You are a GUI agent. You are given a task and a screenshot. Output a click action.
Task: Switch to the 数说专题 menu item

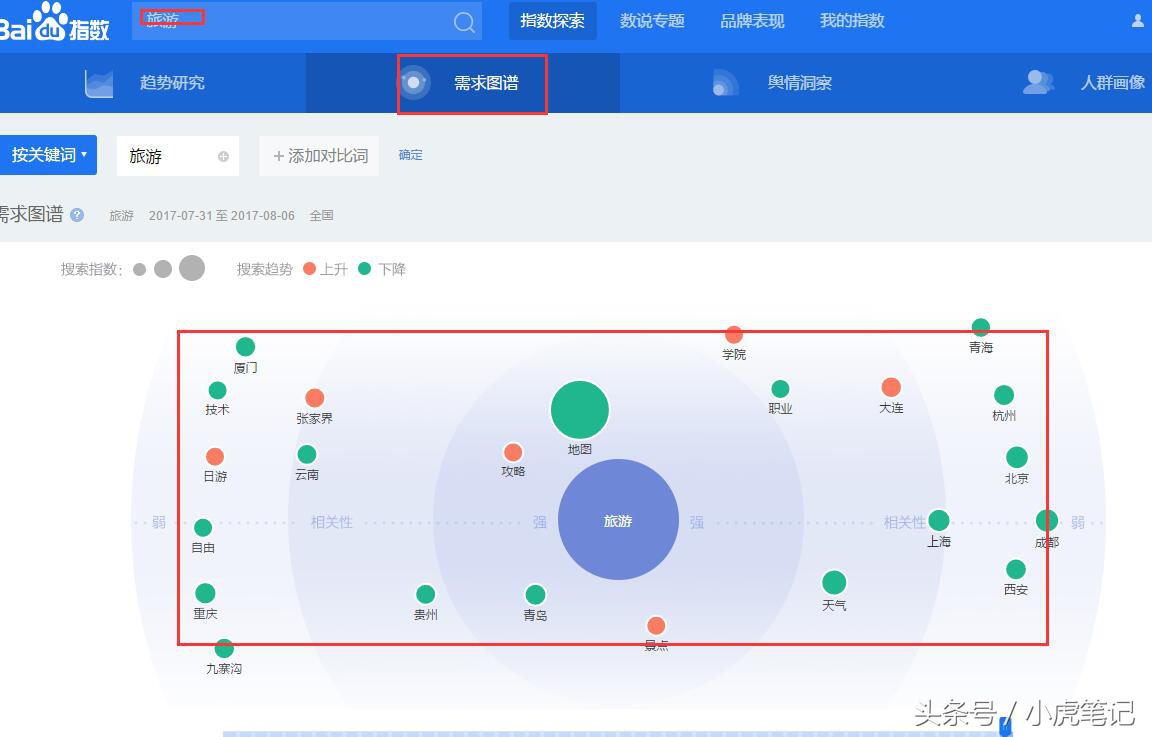coord(651,20)
